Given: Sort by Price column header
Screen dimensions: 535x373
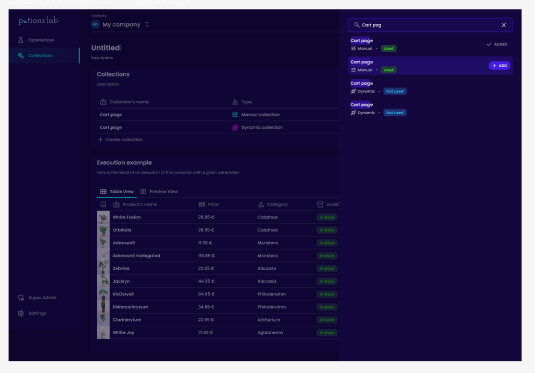Looking at the screenshot, I should click(208, 204).
